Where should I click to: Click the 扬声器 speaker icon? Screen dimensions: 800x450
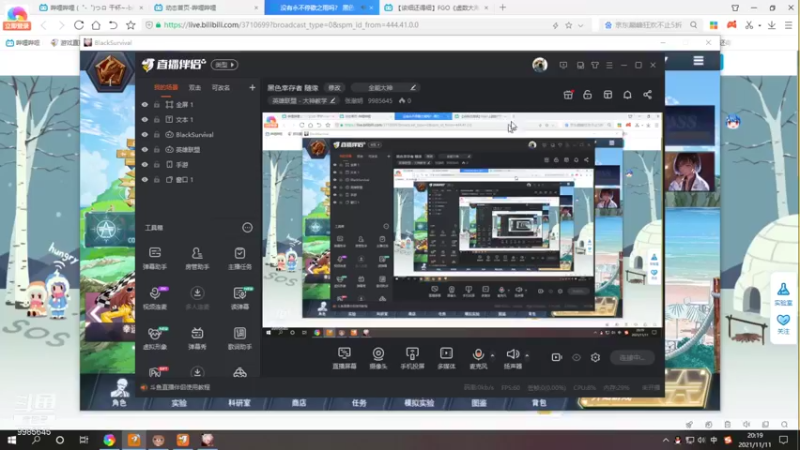(512, 354)
